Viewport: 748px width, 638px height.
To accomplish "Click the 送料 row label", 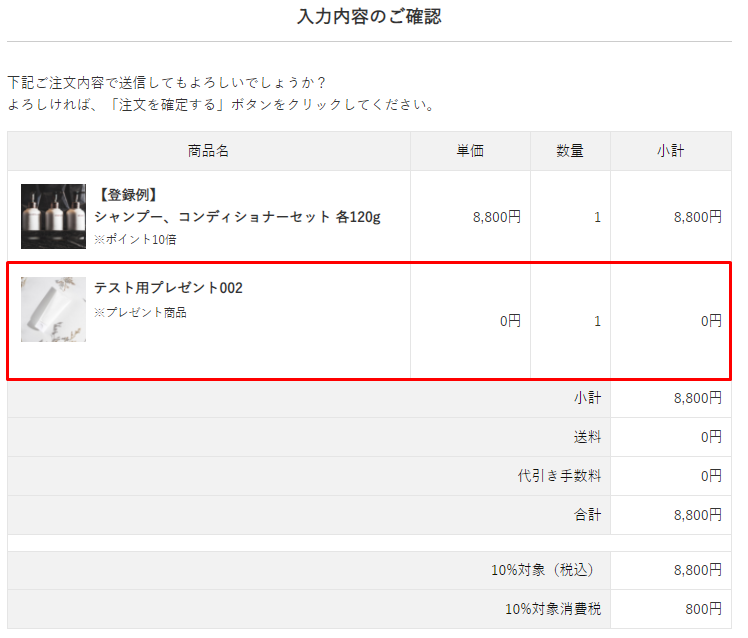I will (587, 437).
